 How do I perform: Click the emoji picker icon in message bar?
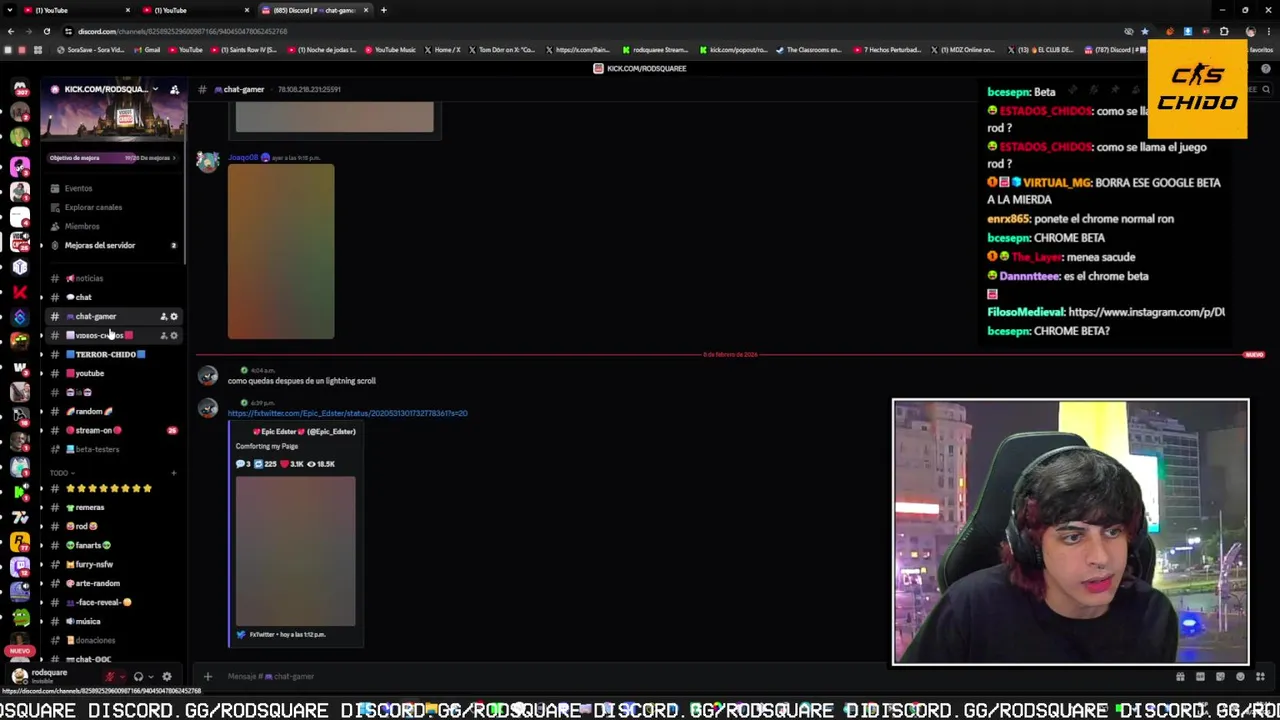click(x=1241, y=677)
